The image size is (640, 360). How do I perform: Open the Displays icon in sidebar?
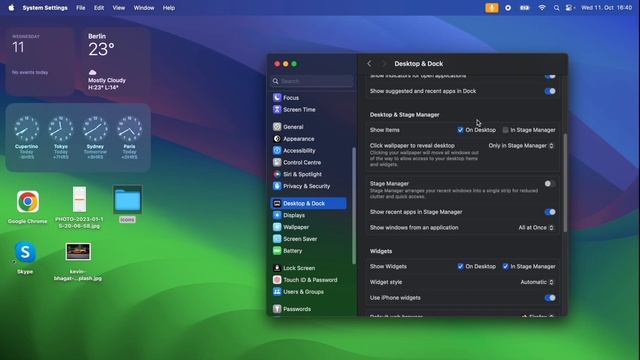pyautogui.click(x=277, y=215)
